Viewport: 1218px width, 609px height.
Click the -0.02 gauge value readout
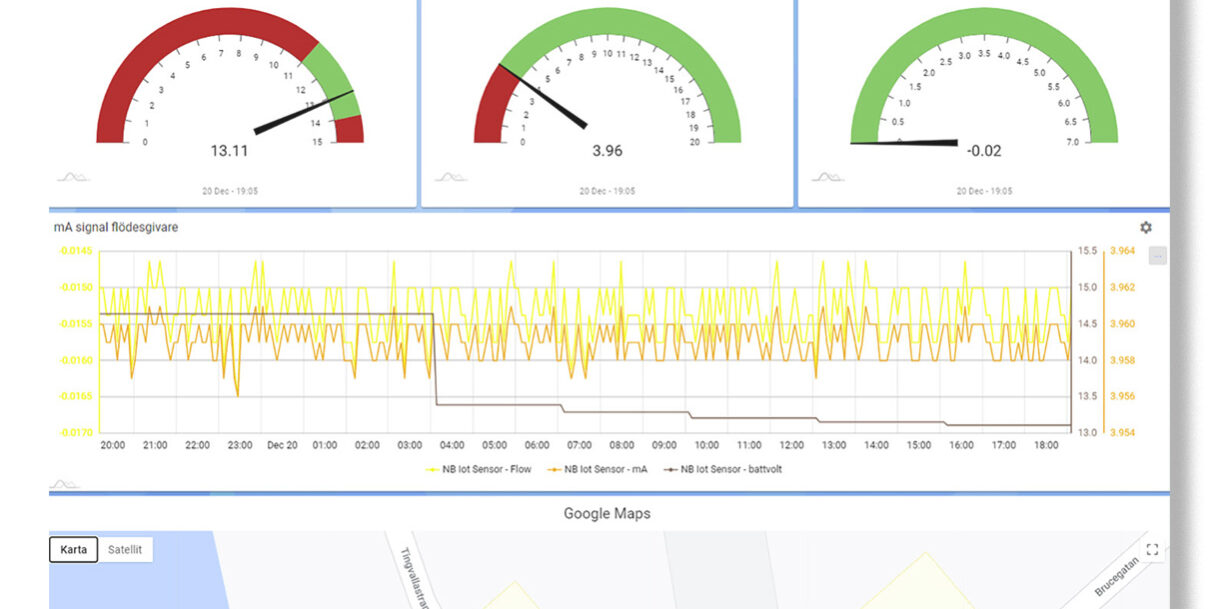(983, 151)
